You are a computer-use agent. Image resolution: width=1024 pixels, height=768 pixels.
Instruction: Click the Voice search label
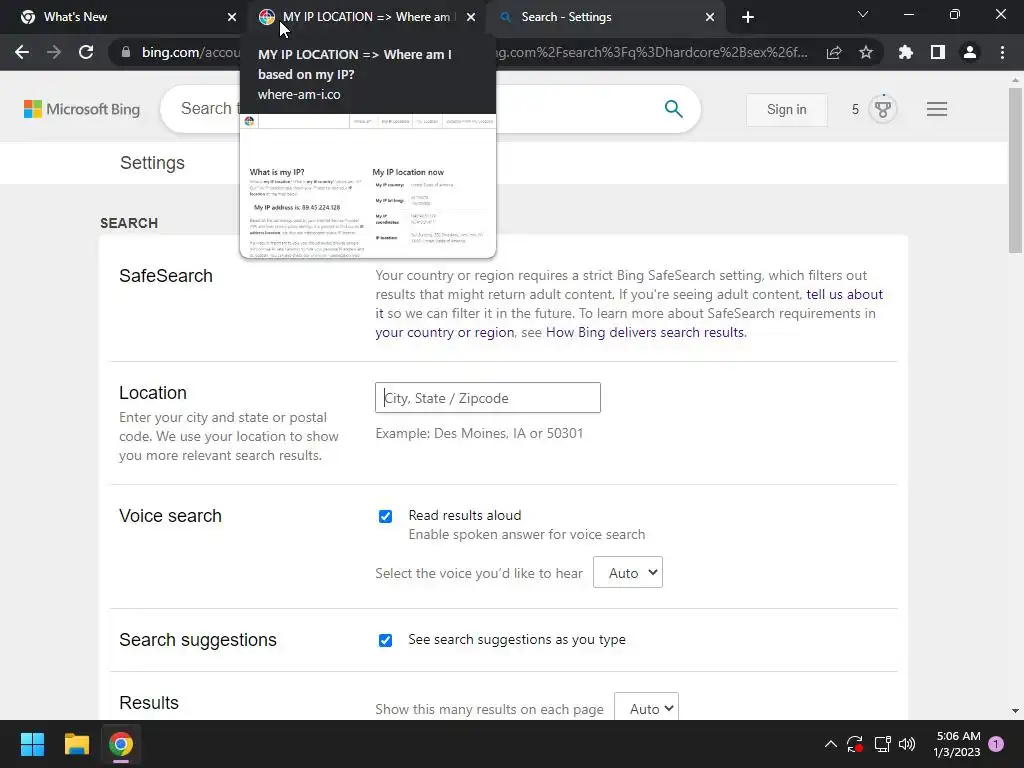[170, 516]
